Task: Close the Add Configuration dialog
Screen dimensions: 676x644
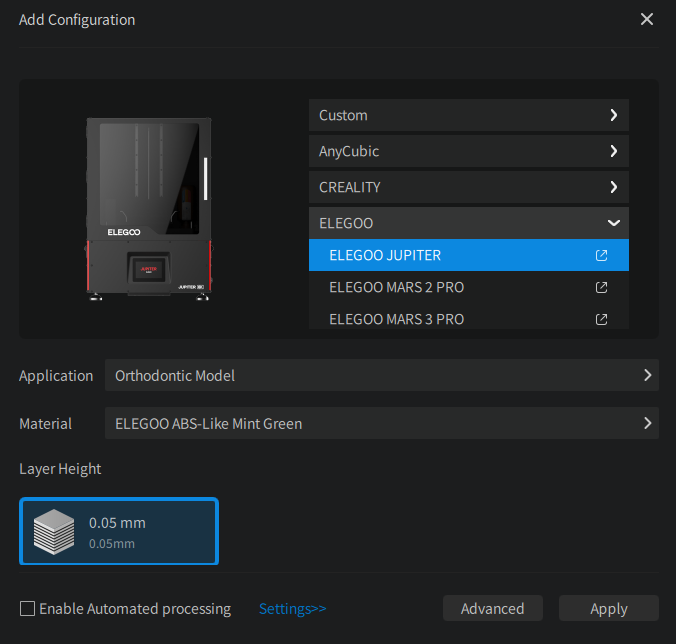Action: (647, 20)
